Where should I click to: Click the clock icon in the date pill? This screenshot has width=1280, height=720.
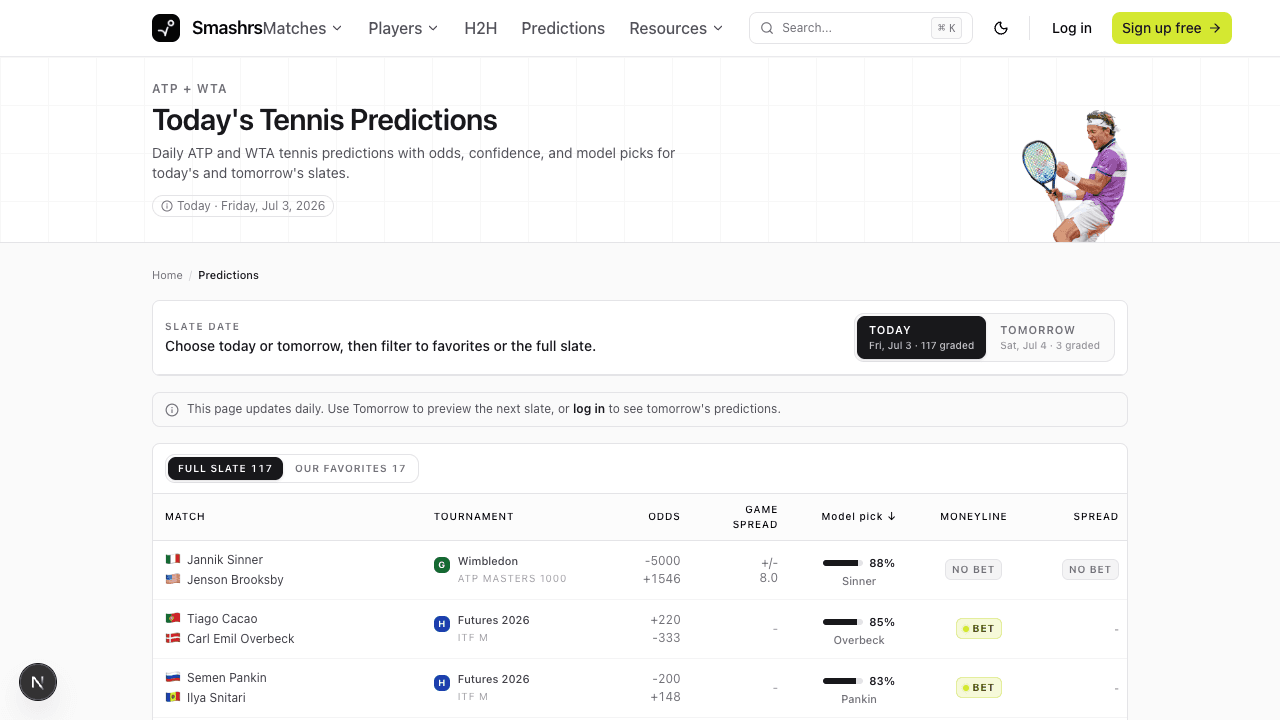tap(167, 206)
